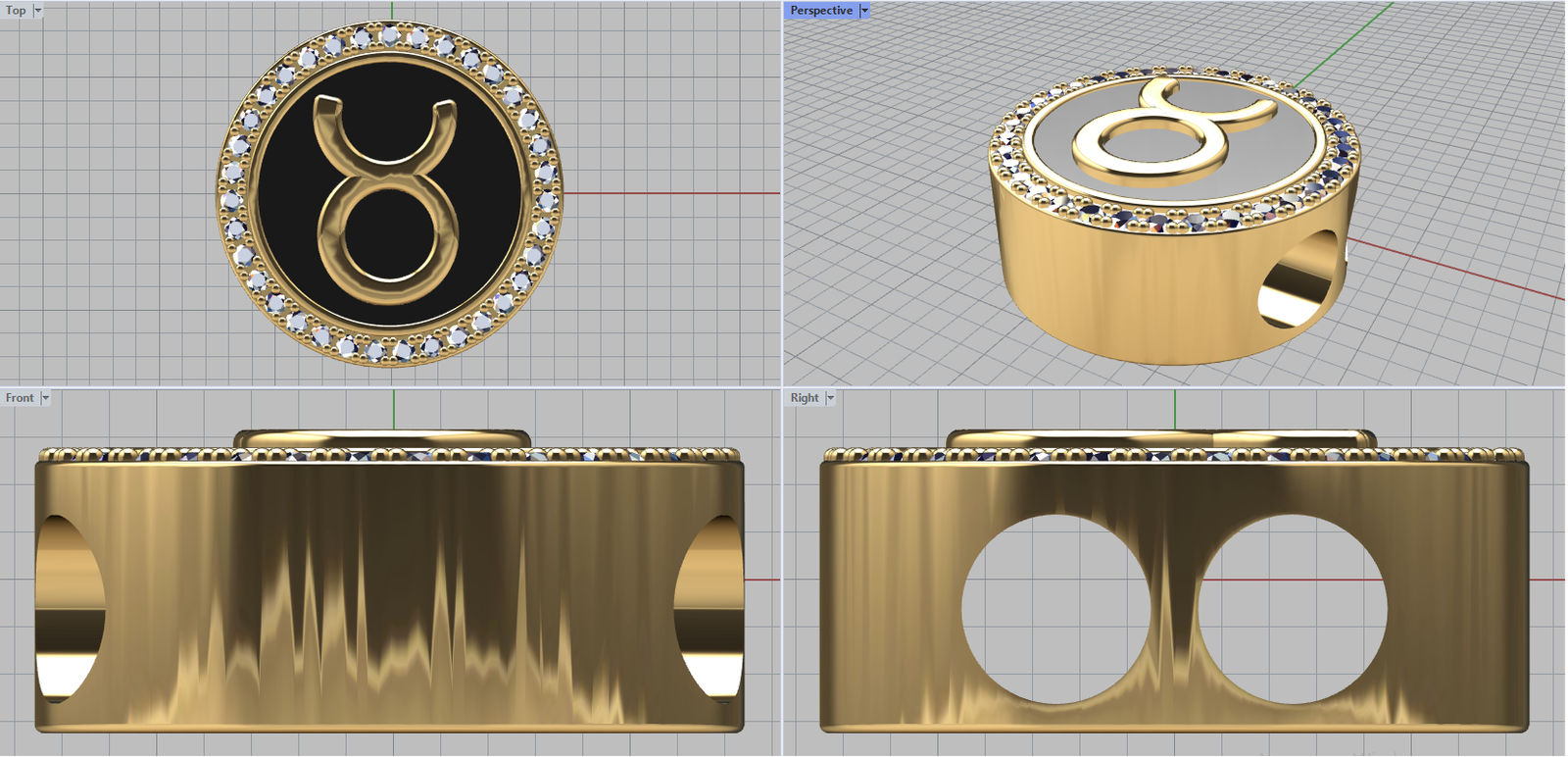This screenshot has width=1568, height=757.
Task: Select the Right viewport title label
Action: (805, 398)
